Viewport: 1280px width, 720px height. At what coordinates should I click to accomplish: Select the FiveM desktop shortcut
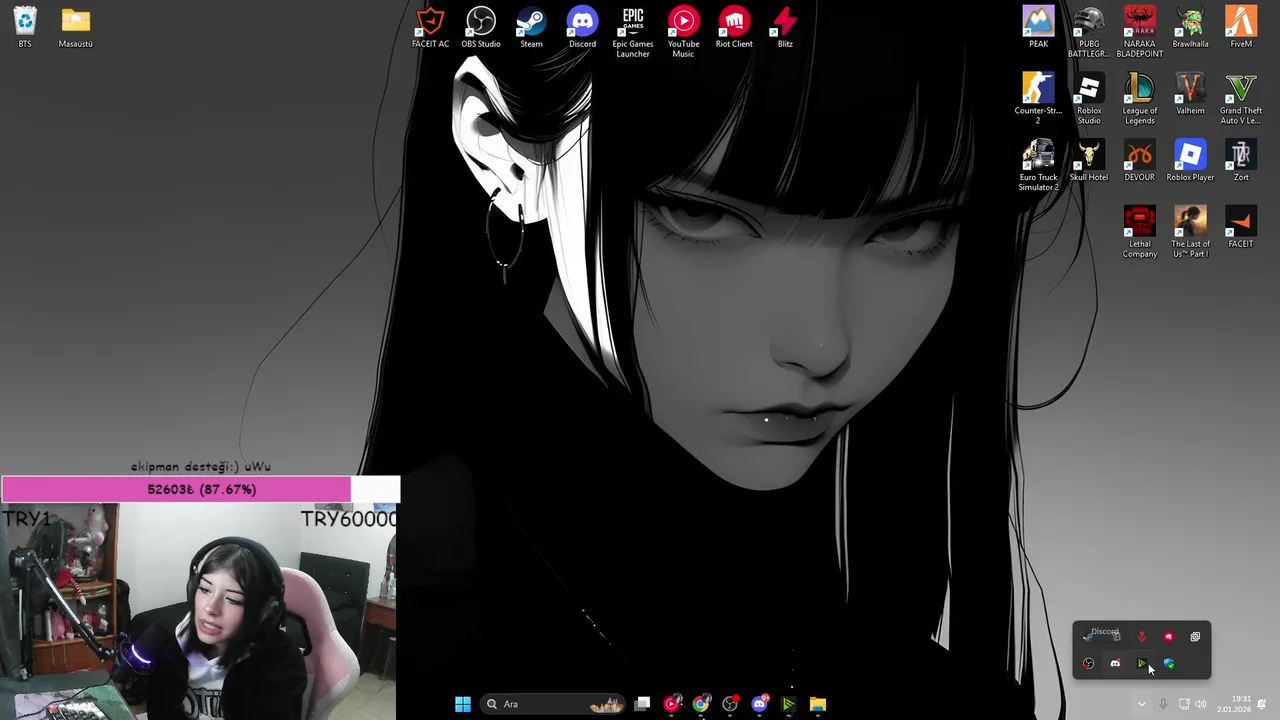(x=1241, y=27)
